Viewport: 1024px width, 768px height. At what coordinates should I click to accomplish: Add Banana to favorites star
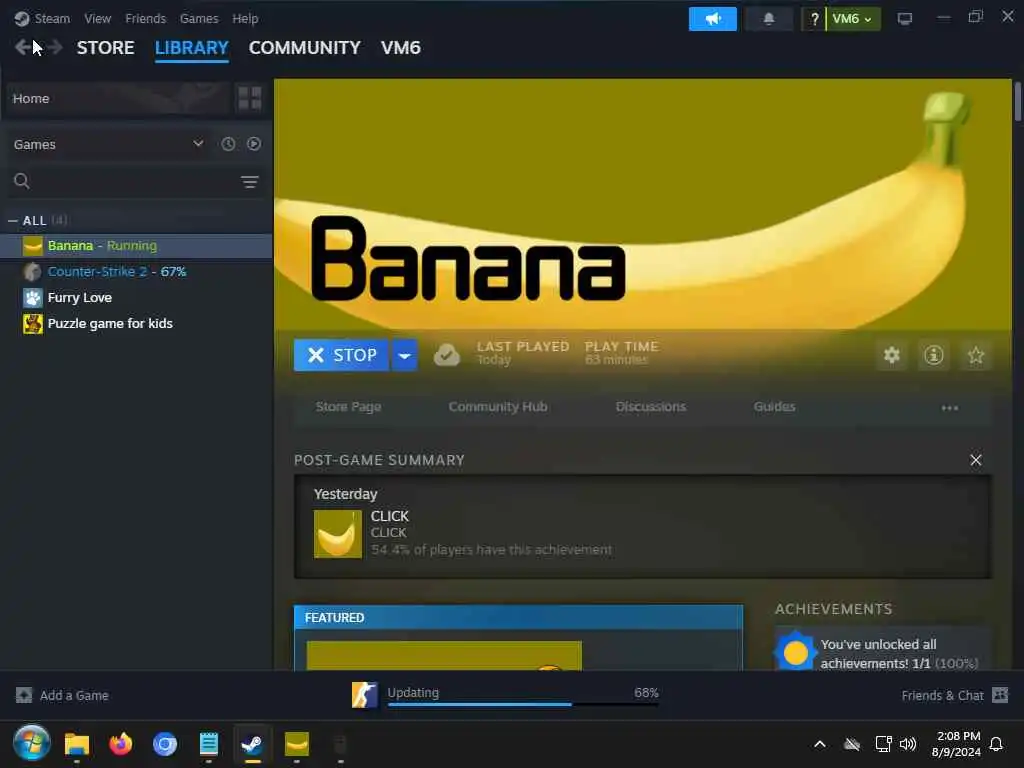tap(976, 355)
